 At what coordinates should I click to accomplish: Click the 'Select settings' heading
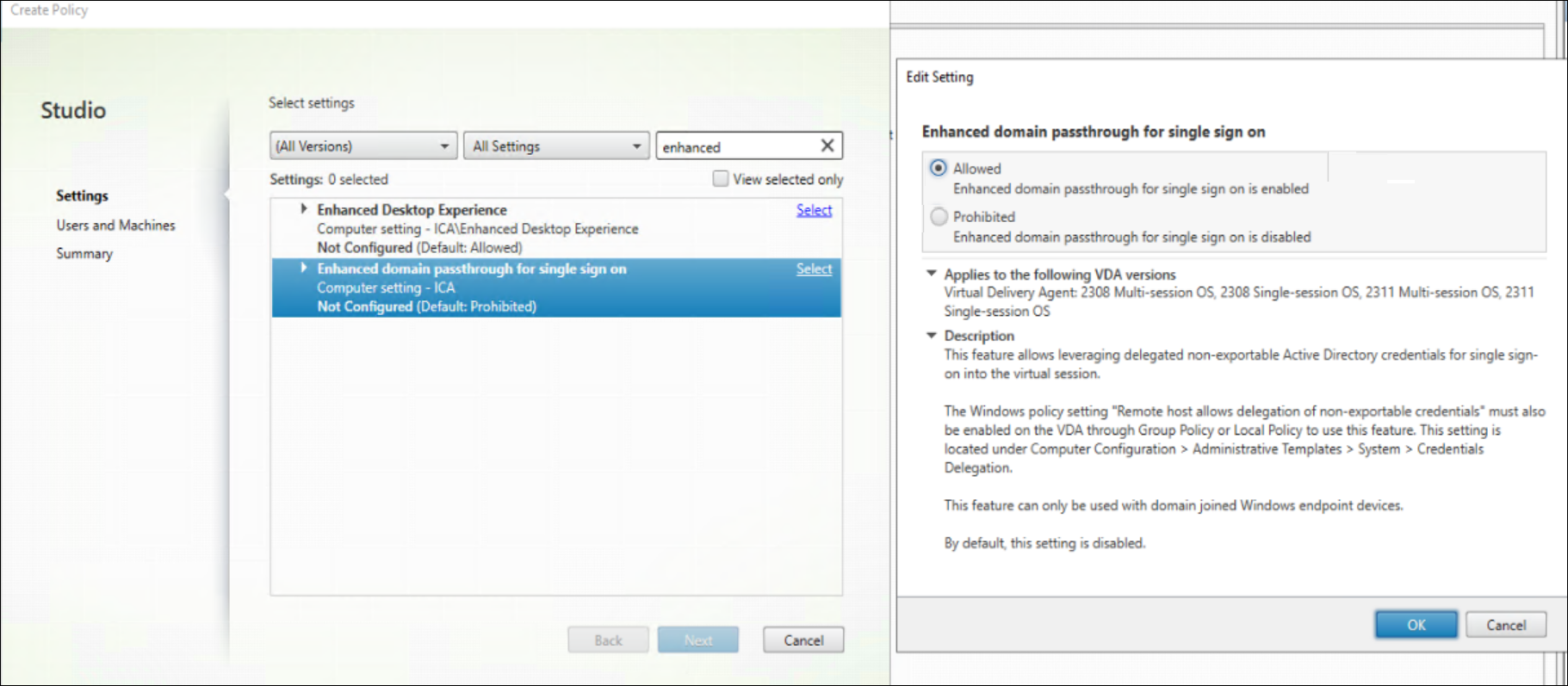pos(311,102)
